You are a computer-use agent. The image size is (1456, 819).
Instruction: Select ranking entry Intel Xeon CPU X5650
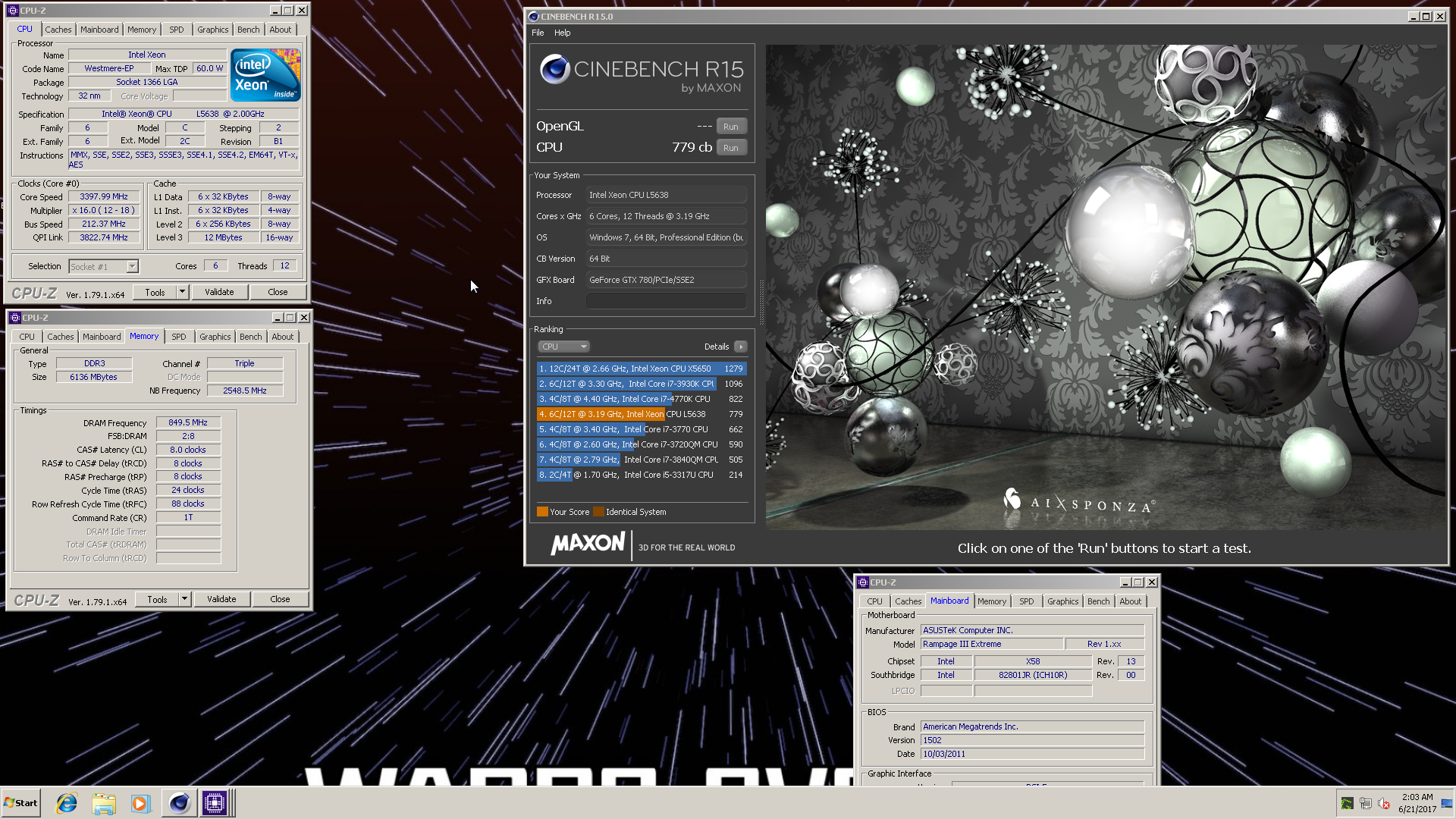[642, 369]
